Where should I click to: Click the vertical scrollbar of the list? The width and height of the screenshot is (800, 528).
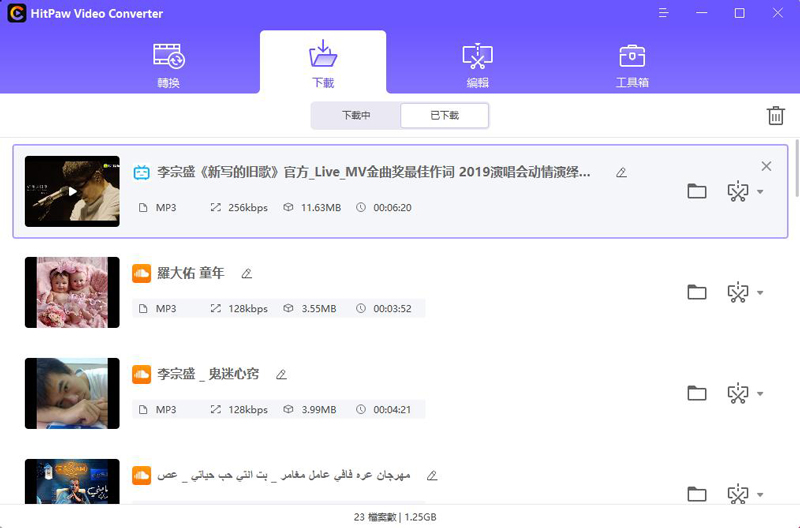797,168
